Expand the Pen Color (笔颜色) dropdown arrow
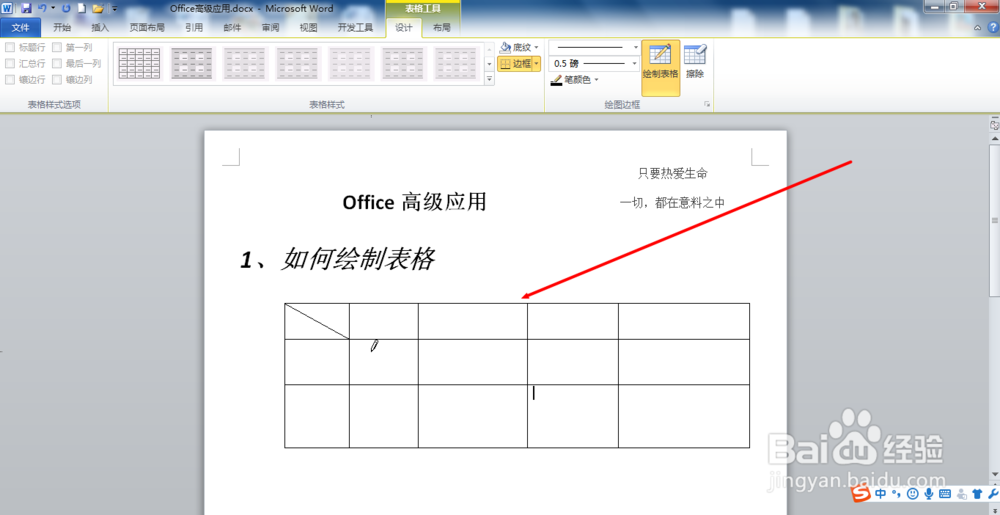Image resolution: width=1000 pixels, height=515 pixels. point(596,80)
